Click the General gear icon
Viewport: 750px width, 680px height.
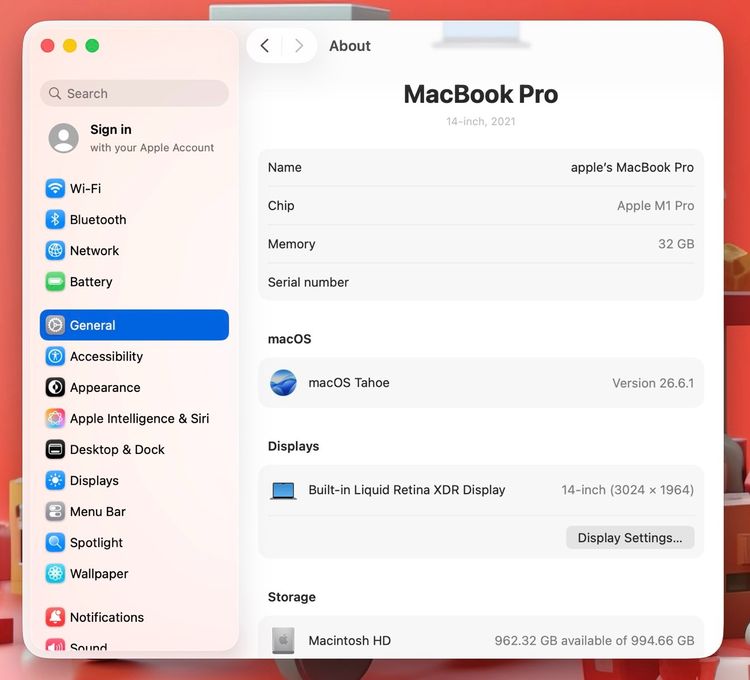pyautogui.click(x=55, y=325)
